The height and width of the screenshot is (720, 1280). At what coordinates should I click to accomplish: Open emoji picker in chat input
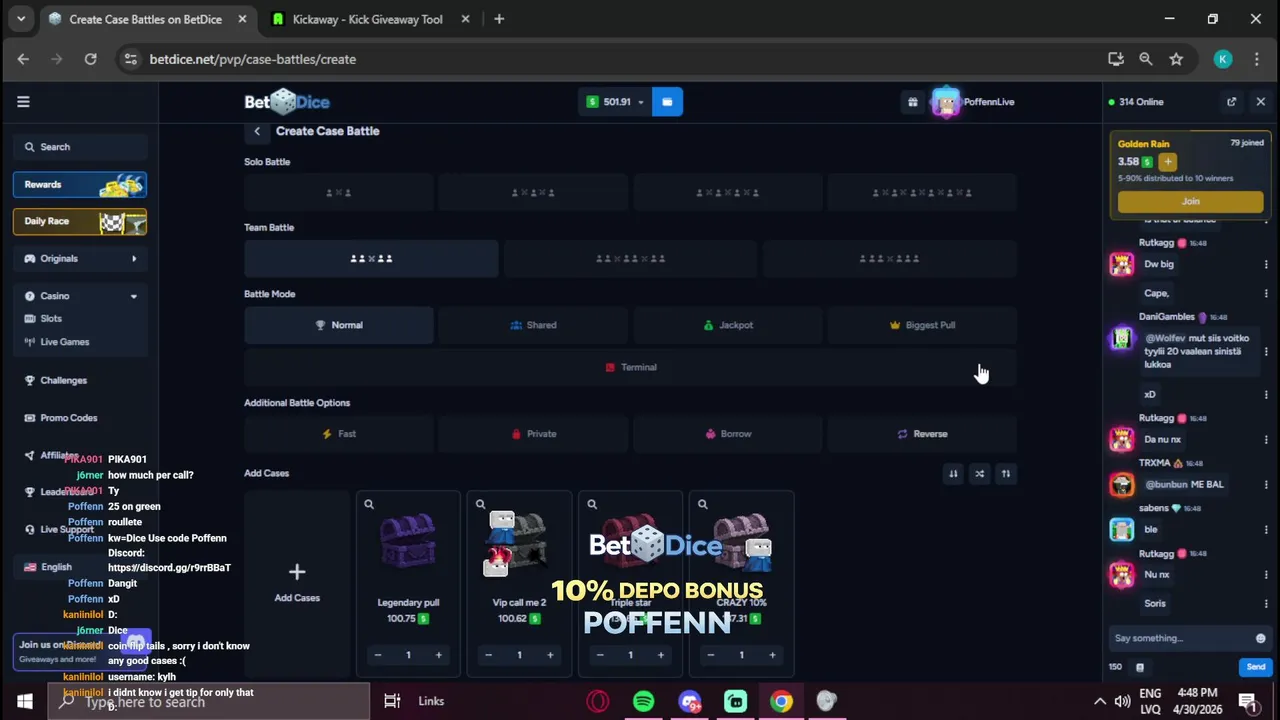tap(1260, 638)
